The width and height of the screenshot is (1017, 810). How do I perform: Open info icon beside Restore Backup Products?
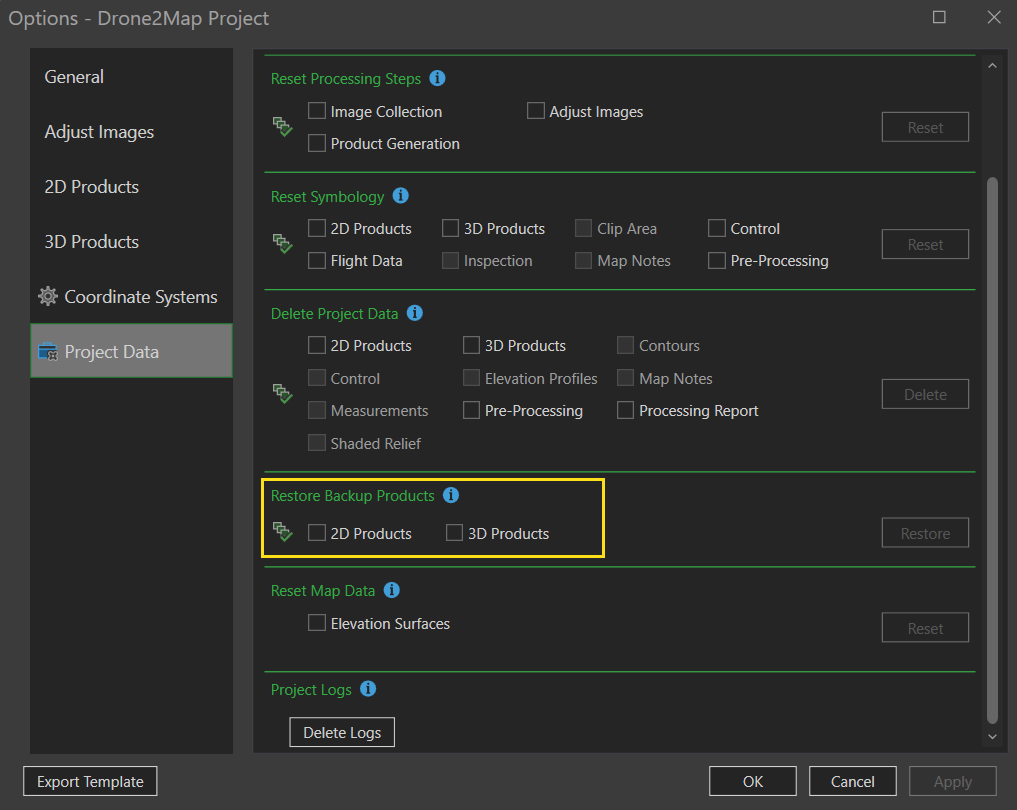451,495
